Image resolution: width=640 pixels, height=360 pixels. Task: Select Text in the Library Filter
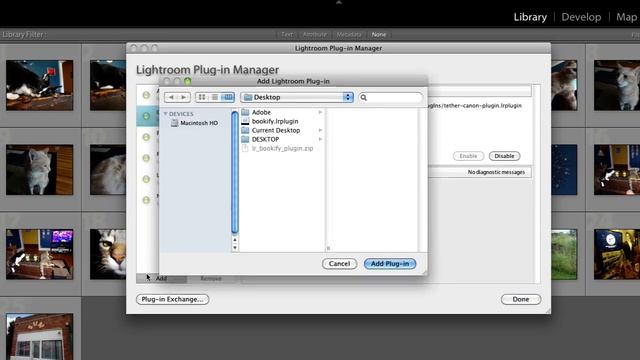(287, 34)
